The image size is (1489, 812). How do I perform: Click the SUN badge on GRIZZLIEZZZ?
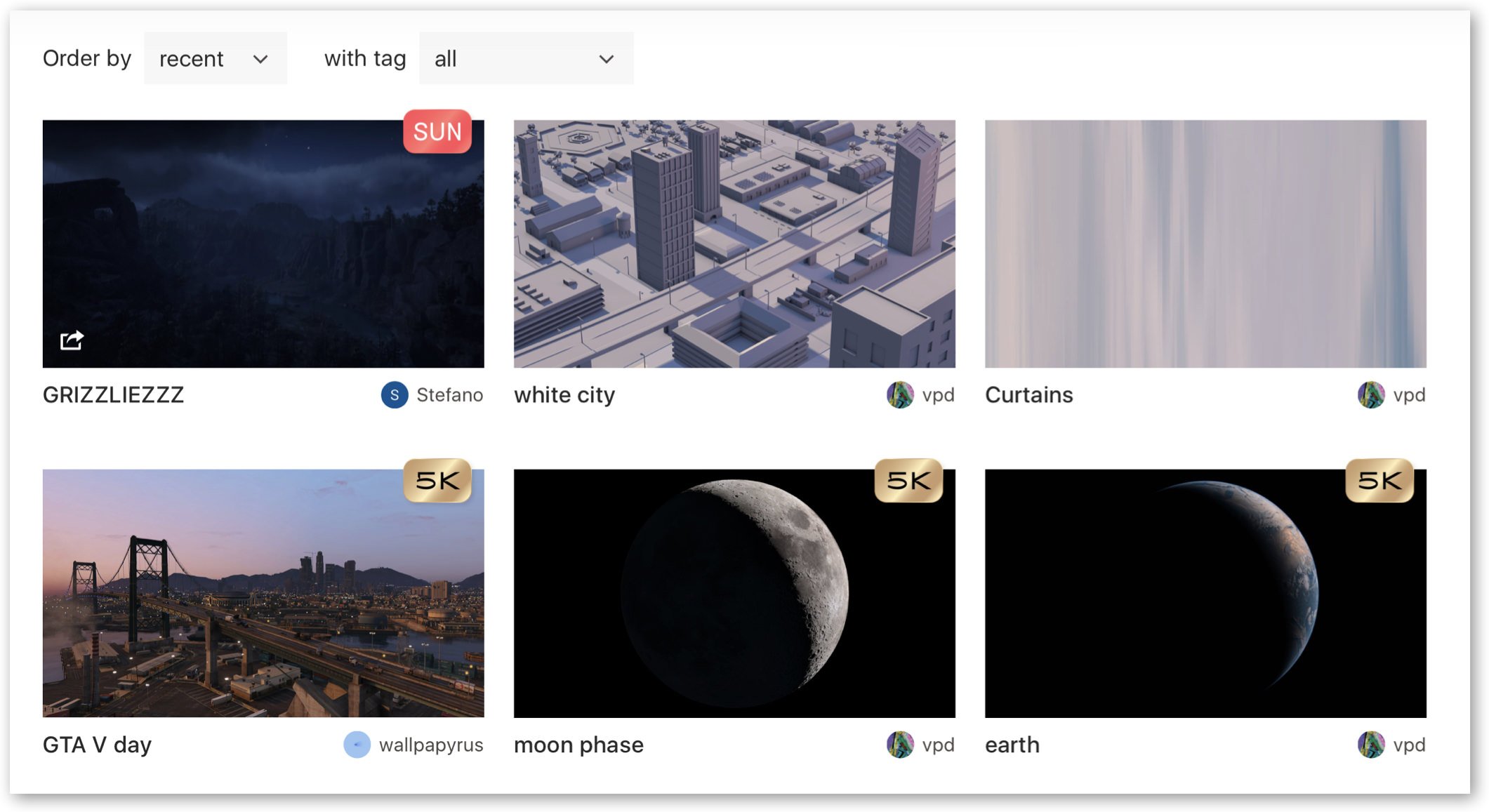coord(437,132)
